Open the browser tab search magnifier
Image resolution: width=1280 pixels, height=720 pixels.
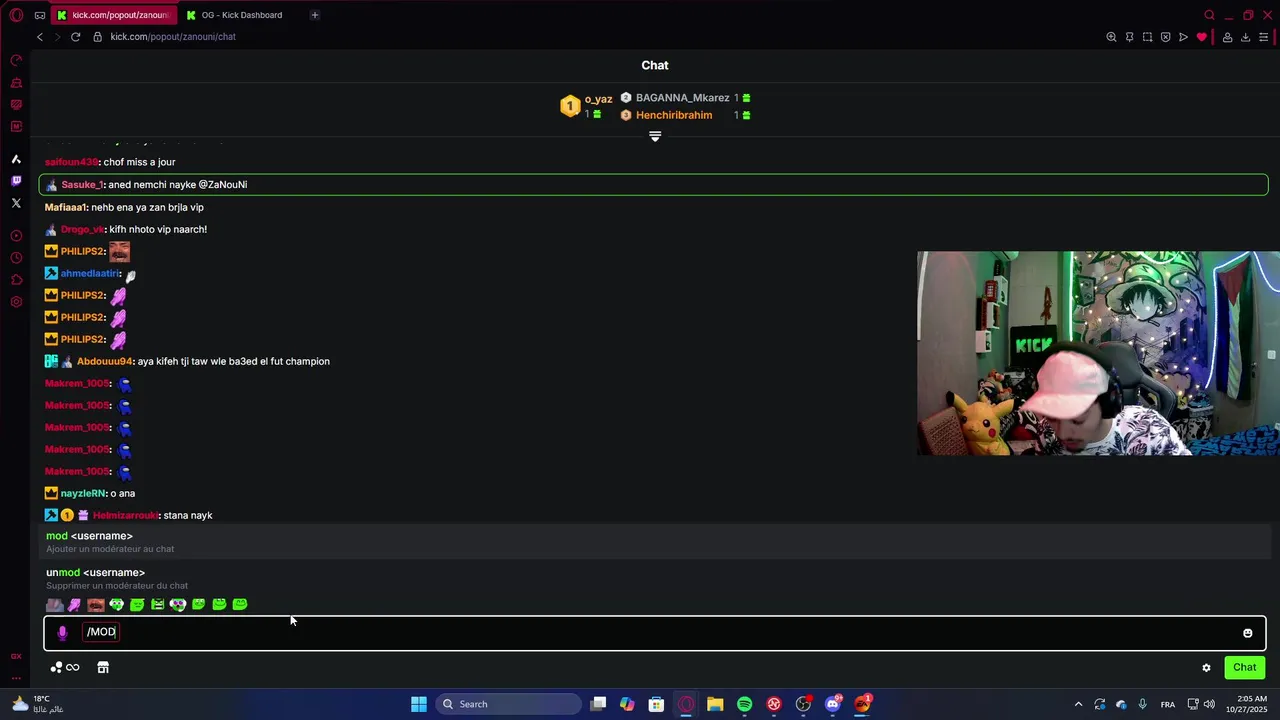pyautogui.click(x=1209, y=15)
